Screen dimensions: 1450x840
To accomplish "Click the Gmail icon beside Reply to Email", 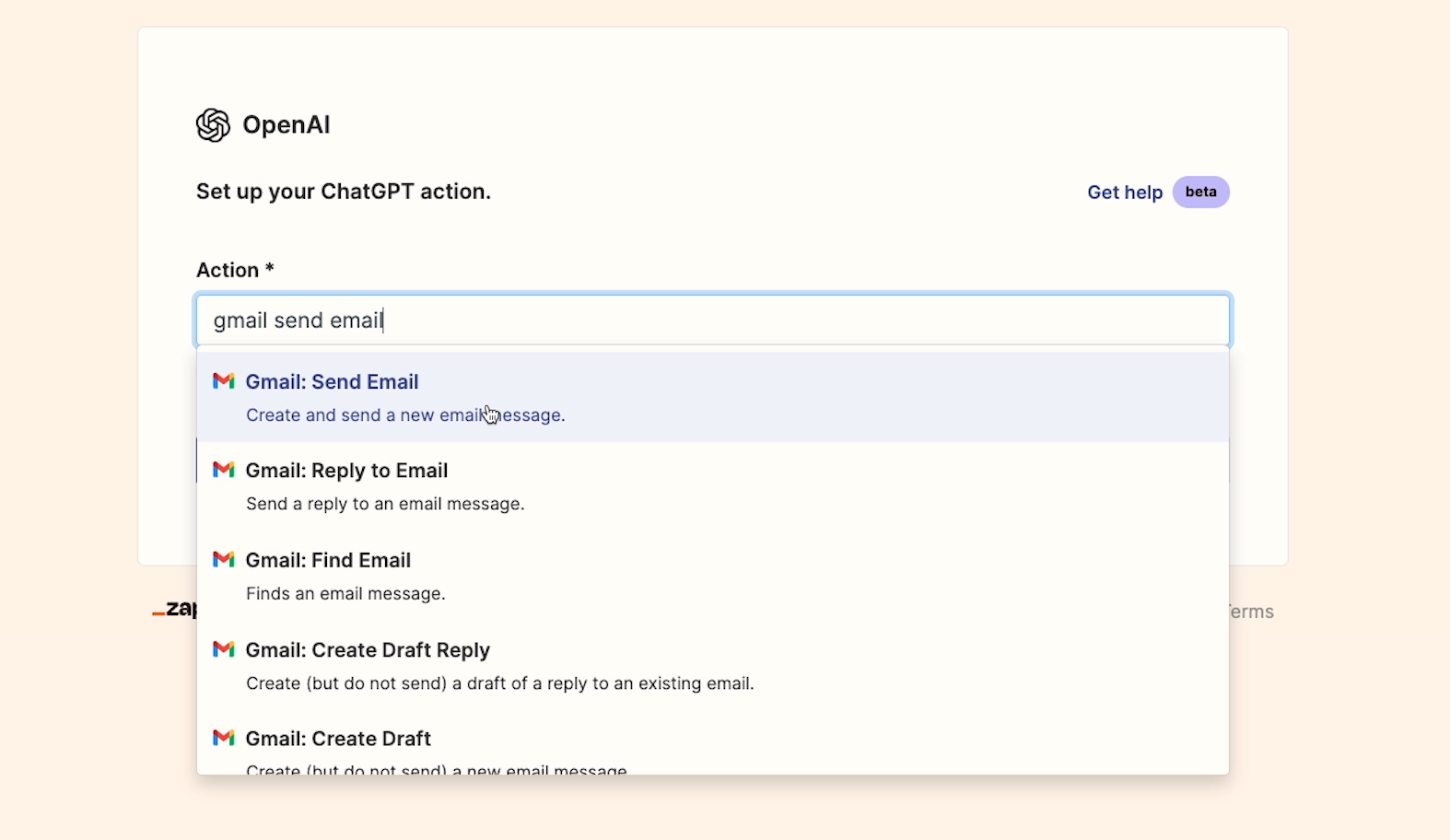I will pyautogui.click(x=224, y=470).
